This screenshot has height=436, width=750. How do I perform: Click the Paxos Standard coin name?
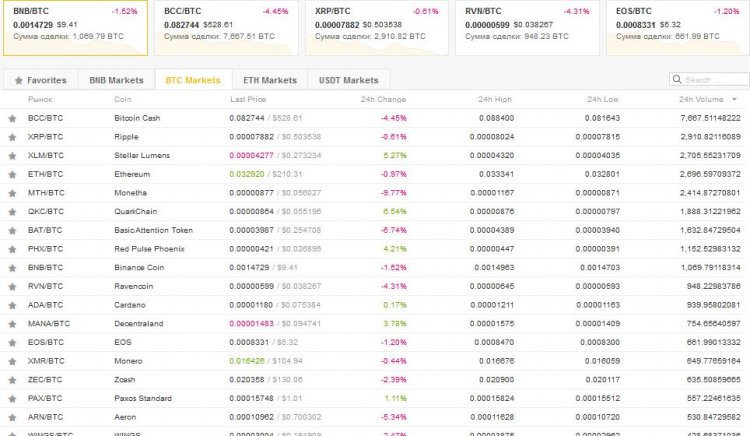pos(143,398)
